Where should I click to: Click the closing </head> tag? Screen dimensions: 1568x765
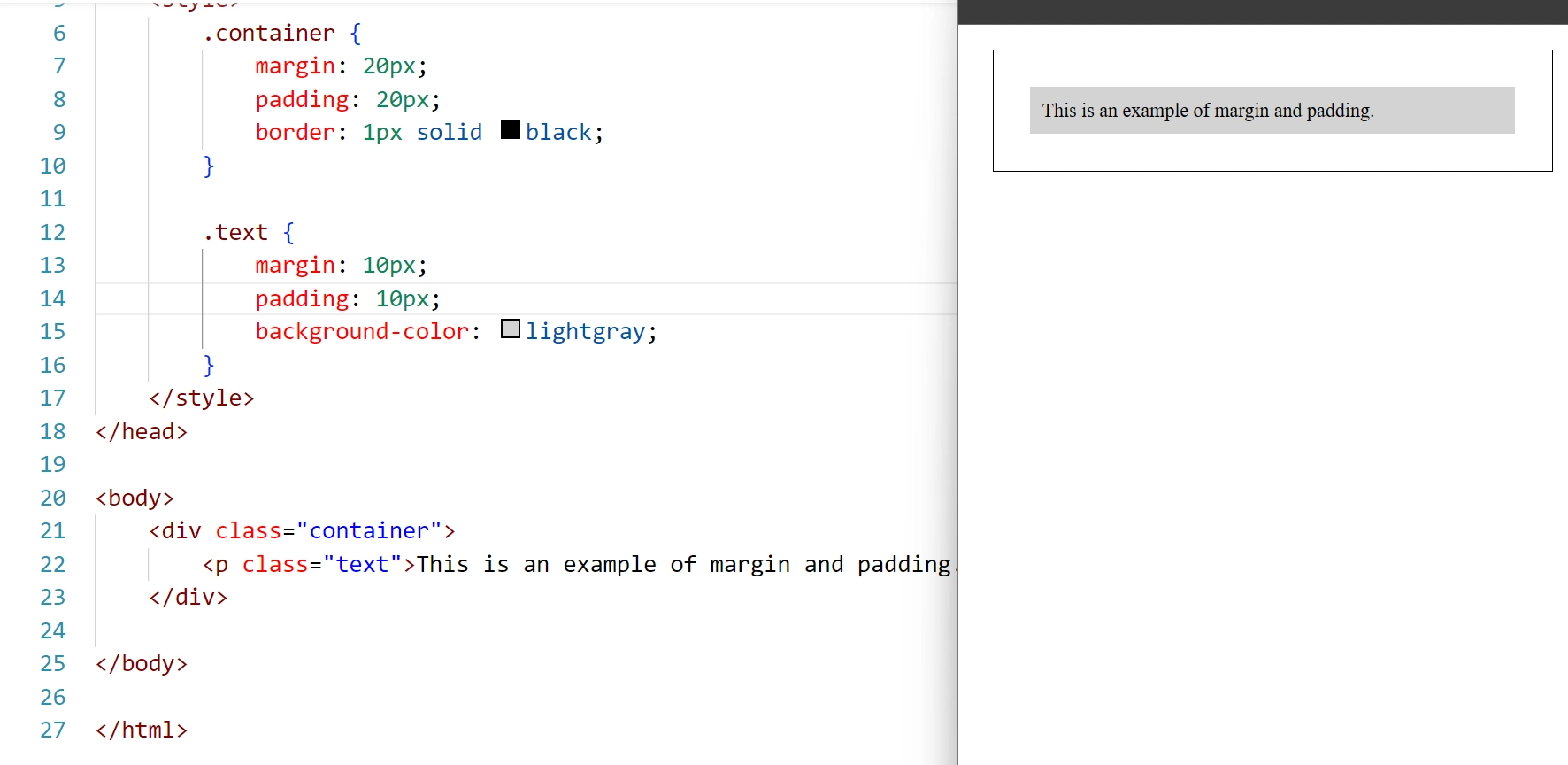pos(142,432)
